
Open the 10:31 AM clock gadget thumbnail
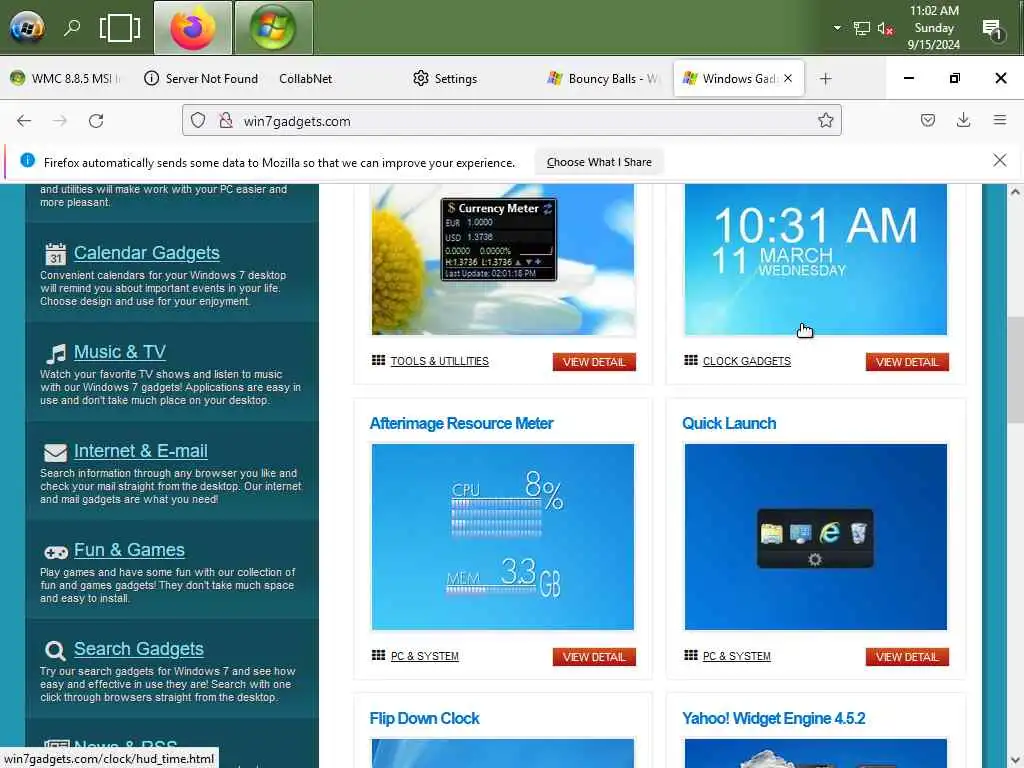[816, 259]
